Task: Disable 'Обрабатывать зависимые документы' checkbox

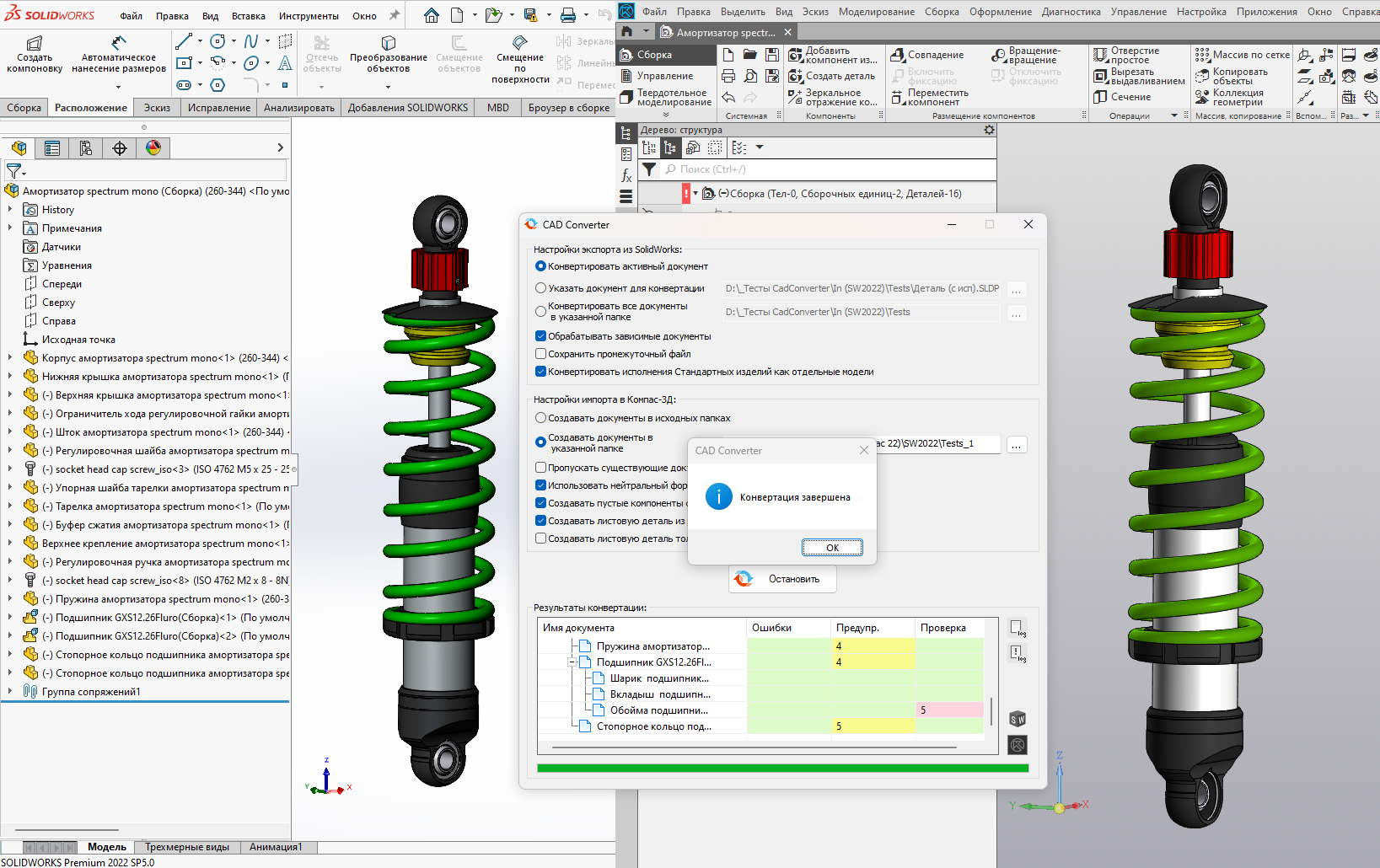Action: click(541, 336)
